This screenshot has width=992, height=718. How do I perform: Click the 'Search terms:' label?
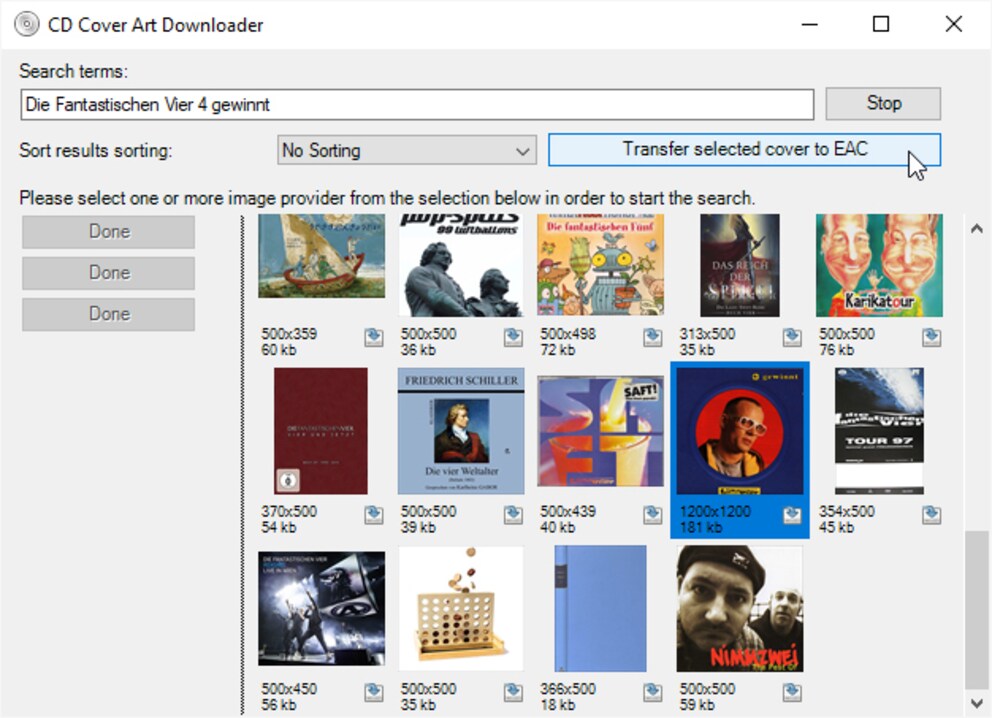(x=73, y=71)
